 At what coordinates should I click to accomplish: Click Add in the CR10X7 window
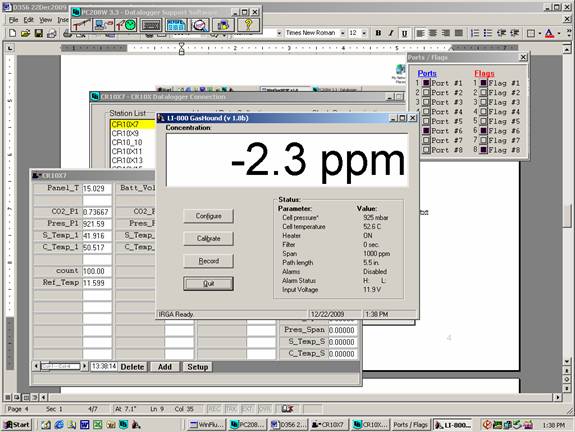[x=165, y=367]
